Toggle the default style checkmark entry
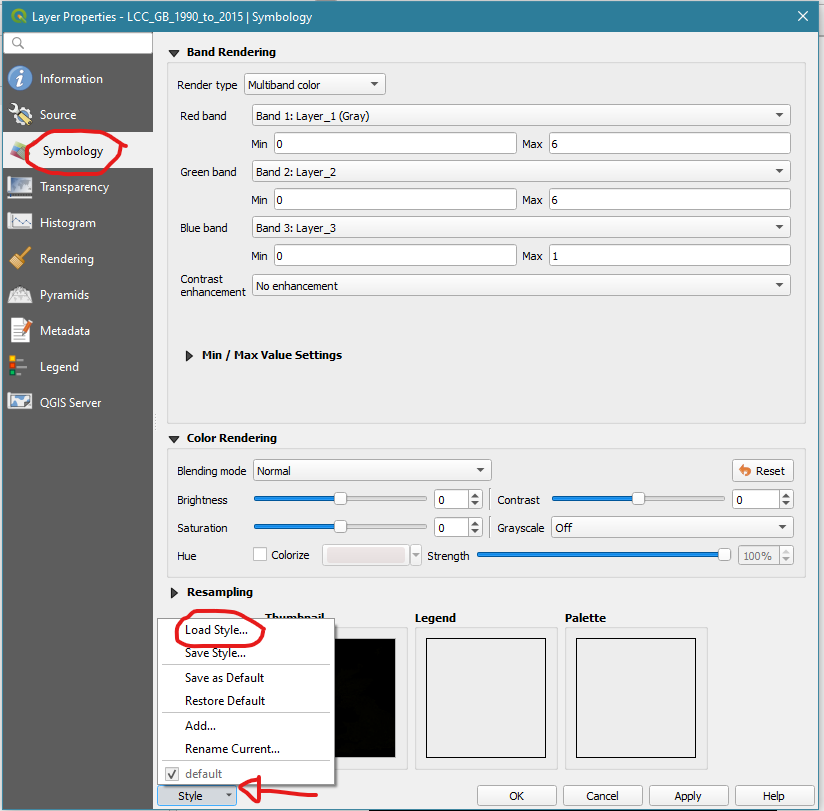This screenshot has height=811, width=824. tap(172, 774)
